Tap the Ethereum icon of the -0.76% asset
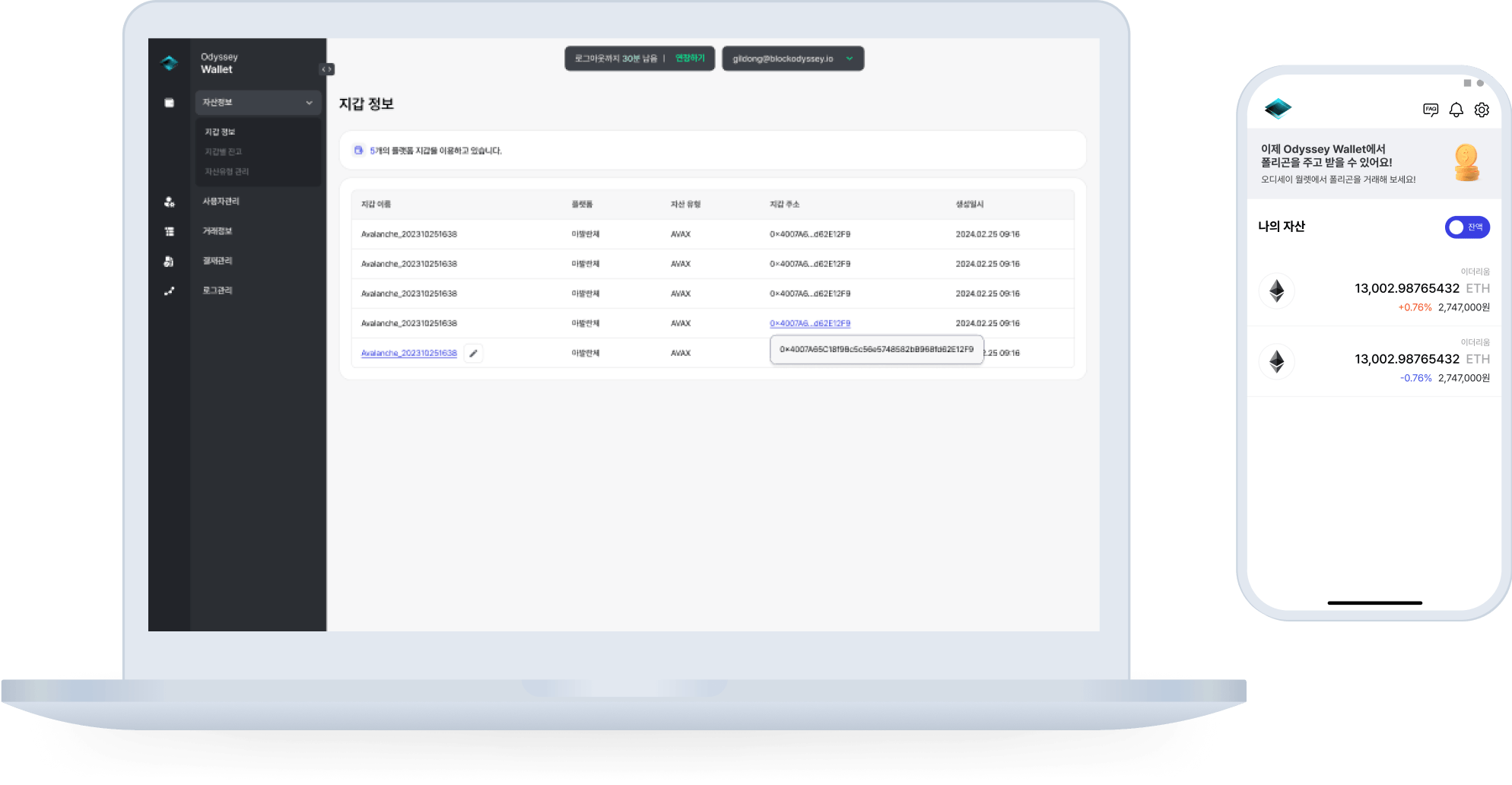The image size is (1512, 785). [x=1277, y=361]
